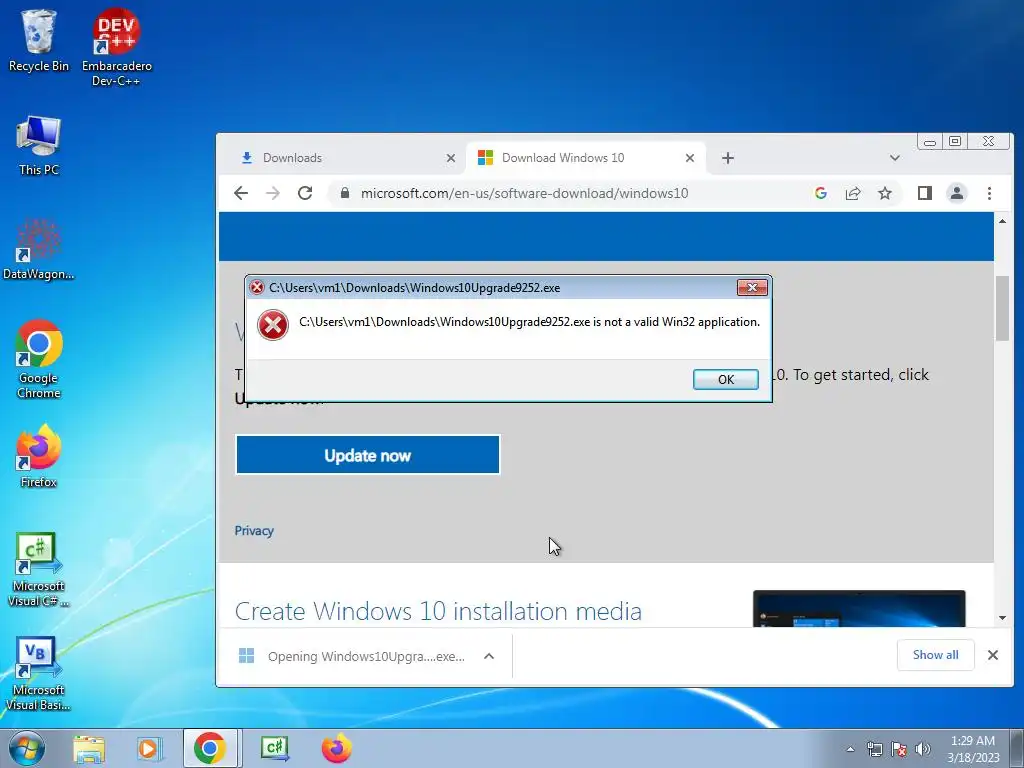
Task: Go back to previous page
Action: tap(241, 193)
